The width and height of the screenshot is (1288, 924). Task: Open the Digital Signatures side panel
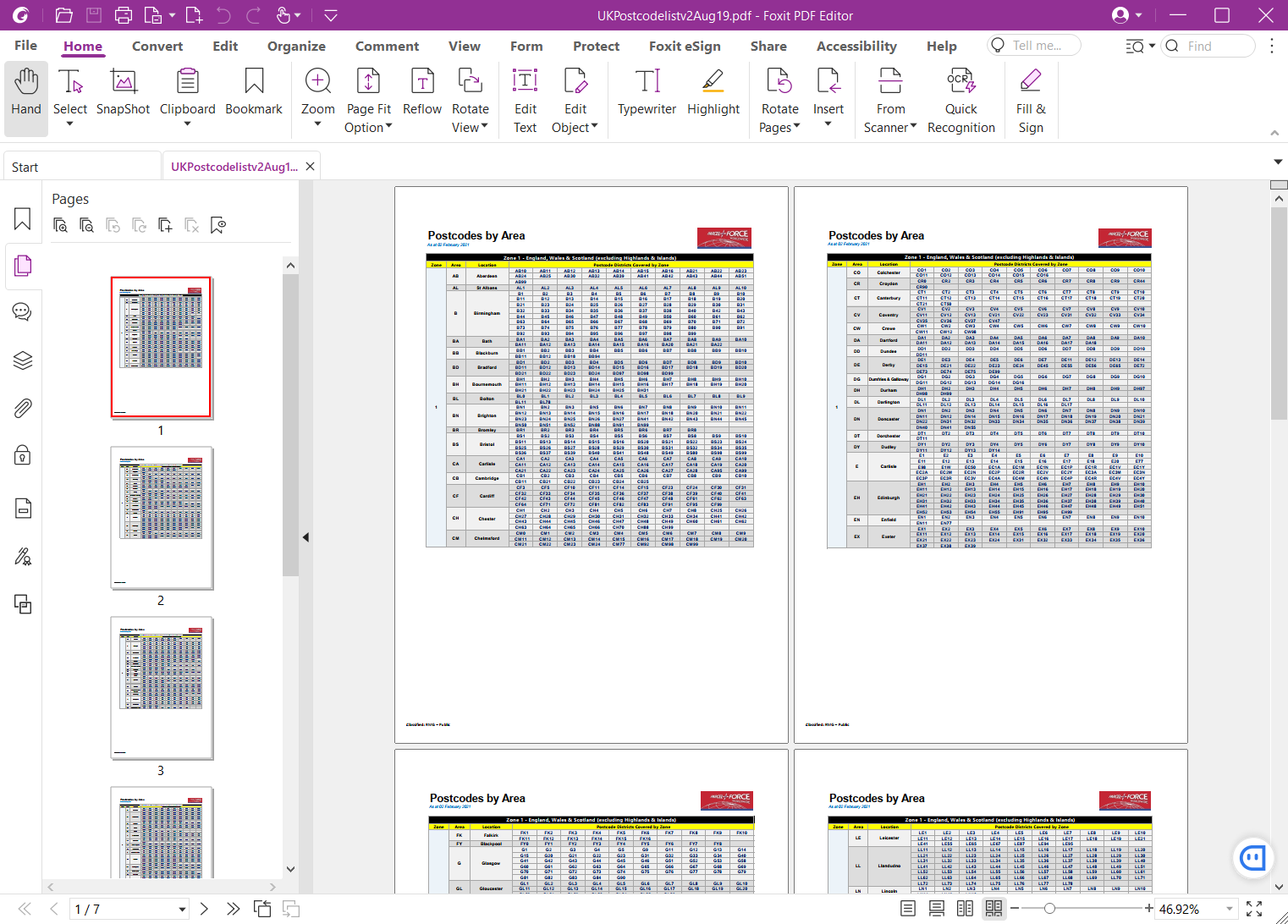pyautogui.click(x=23, y=556)
